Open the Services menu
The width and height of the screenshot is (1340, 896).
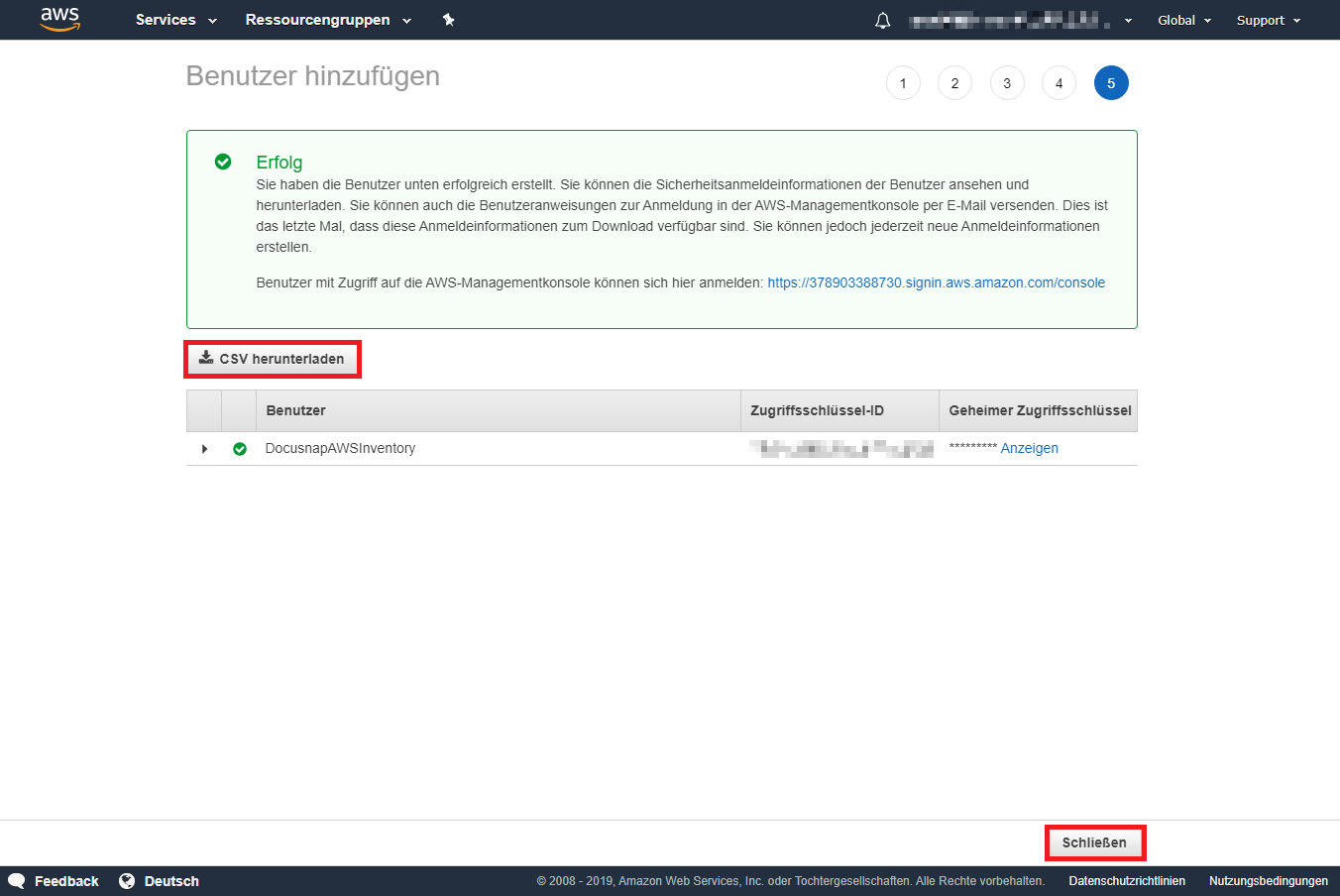pyautogui.click(x=175, y=20)
